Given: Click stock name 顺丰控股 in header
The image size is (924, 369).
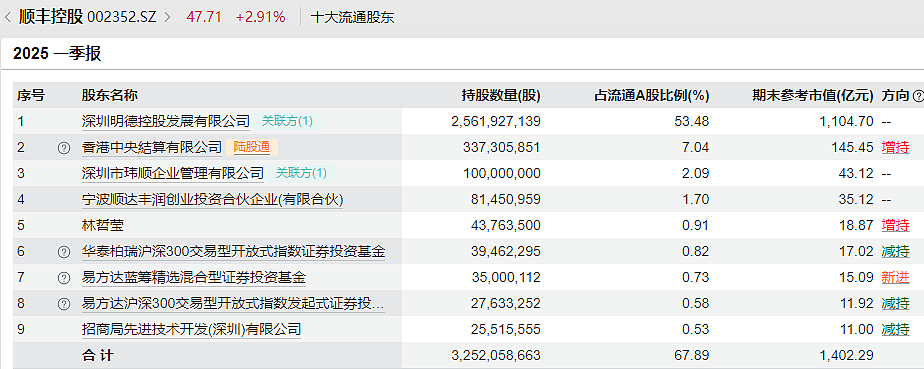Looking at the screenshot, I should coord(51,17).
